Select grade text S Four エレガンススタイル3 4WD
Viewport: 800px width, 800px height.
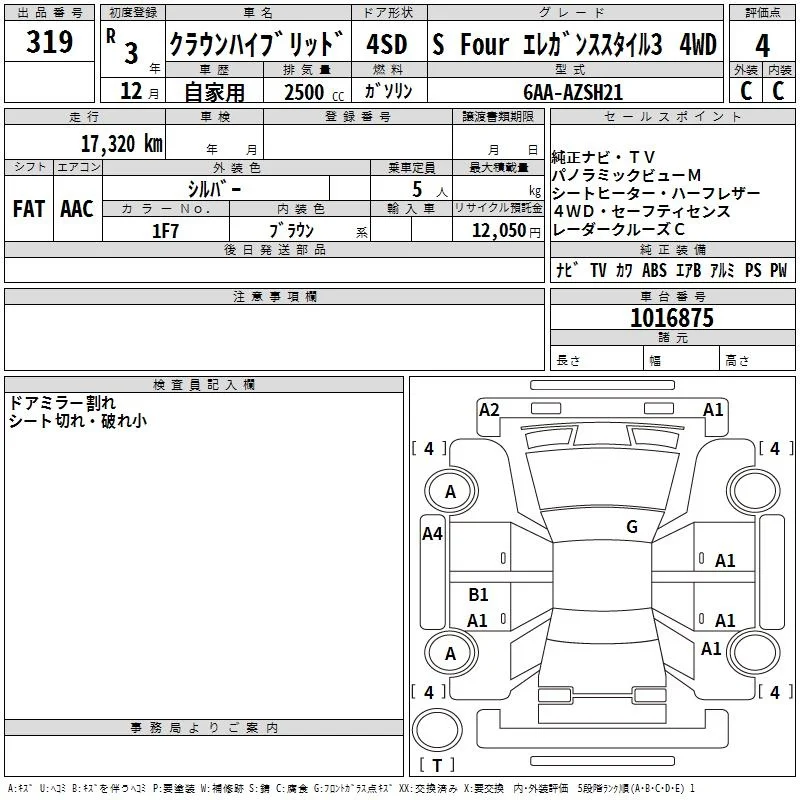click(x=574, y=44)
